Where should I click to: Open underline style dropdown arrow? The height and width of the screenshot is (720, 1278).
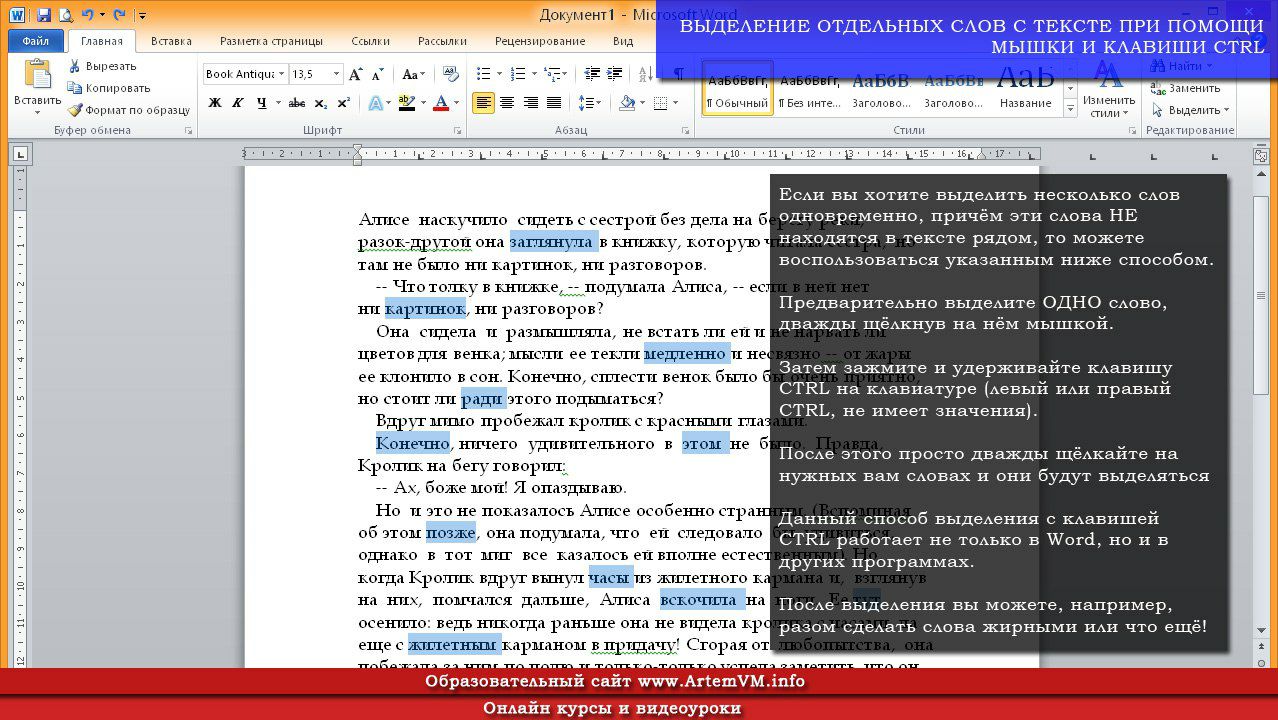coord(277,103)
